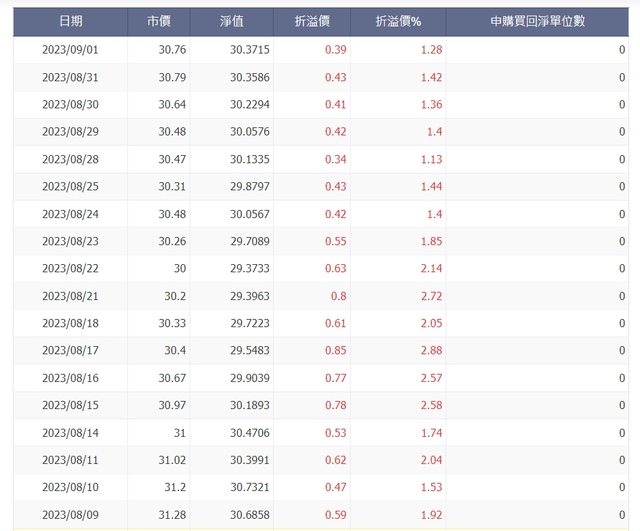Click the 2023/08/31 date cell
The width and height of the screenshot is (640, 531).
point(70,77)
